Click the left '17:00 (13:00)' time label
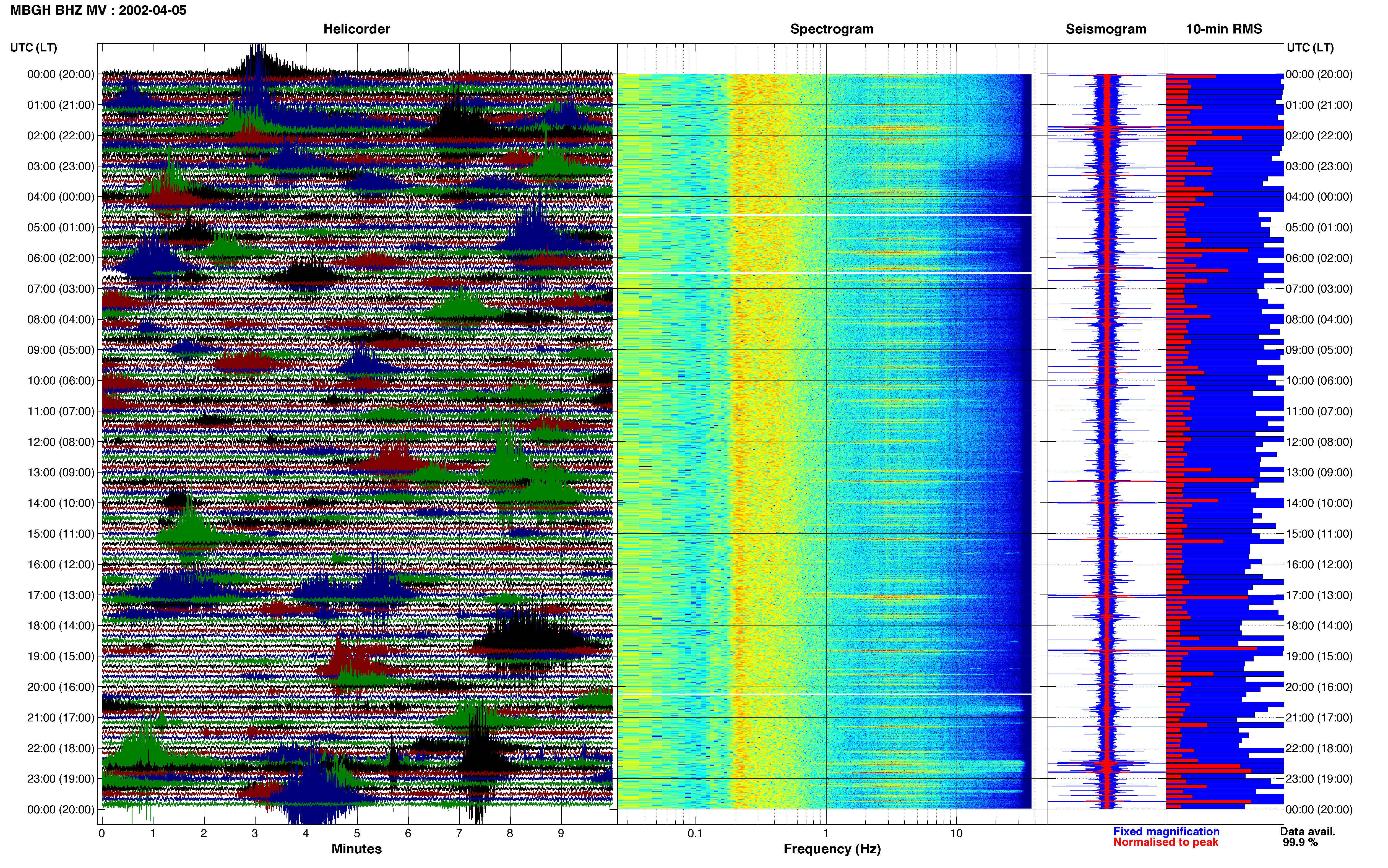 pos(61,595)
